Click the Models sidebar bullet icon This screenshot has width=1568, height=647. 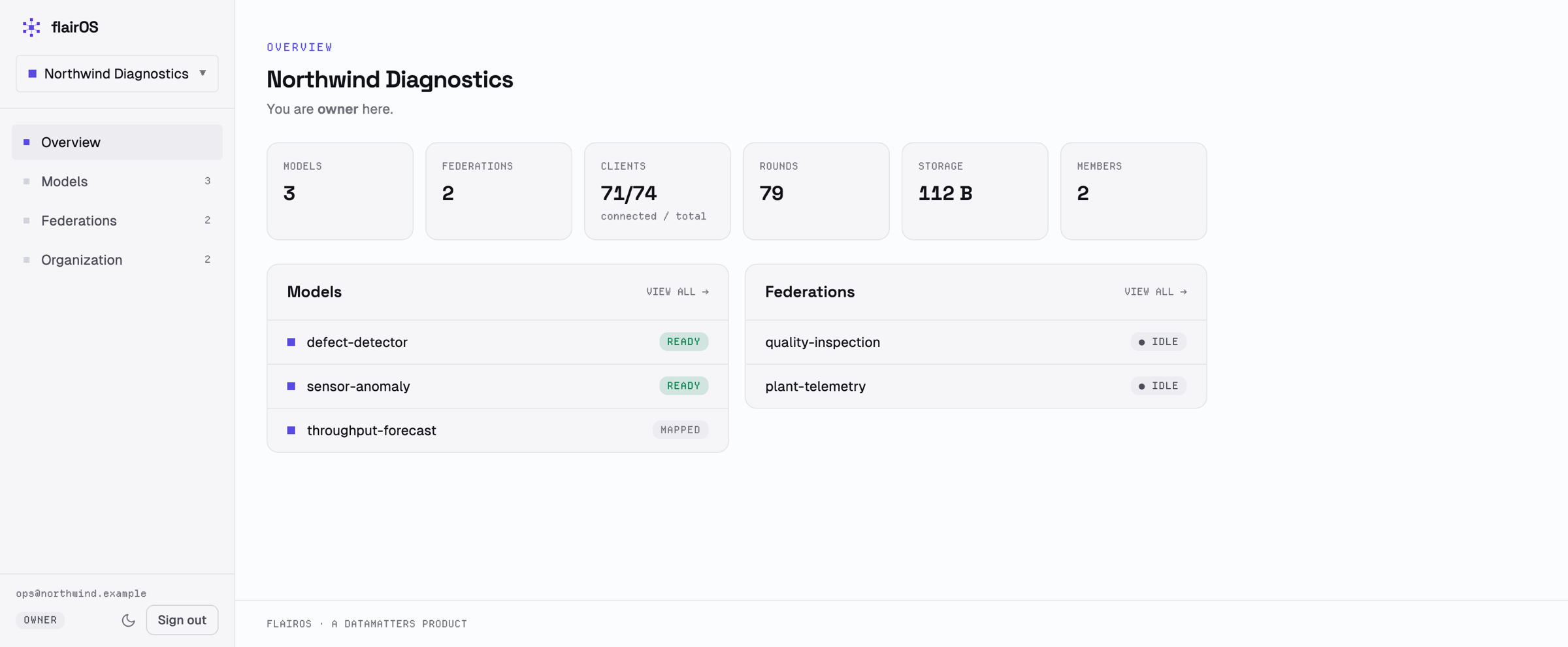tap(27, 182)
